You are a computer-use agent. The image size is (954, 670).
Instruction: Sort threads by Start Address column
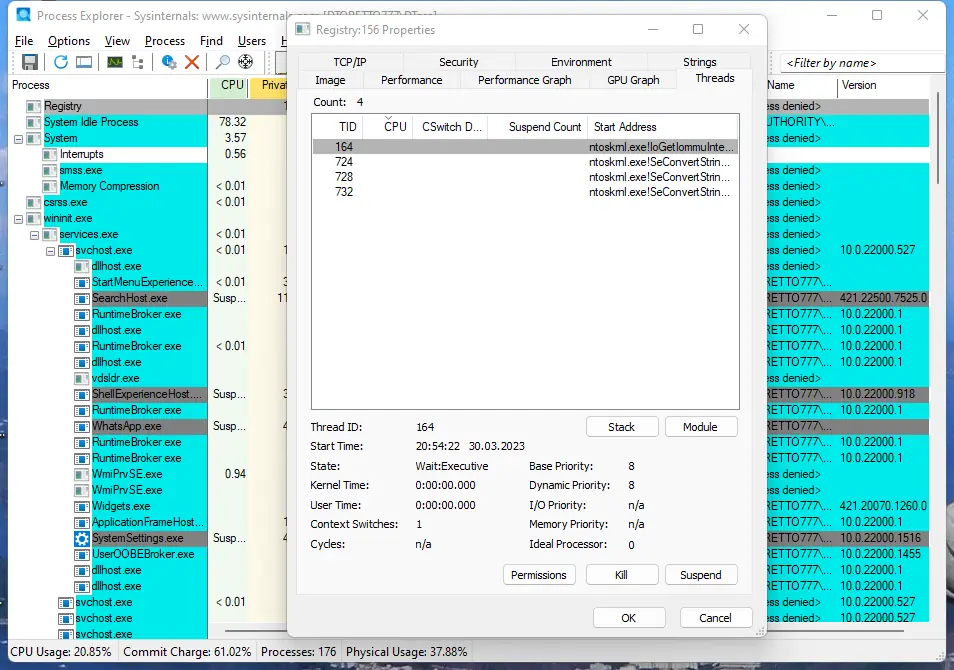coord(663,127)
